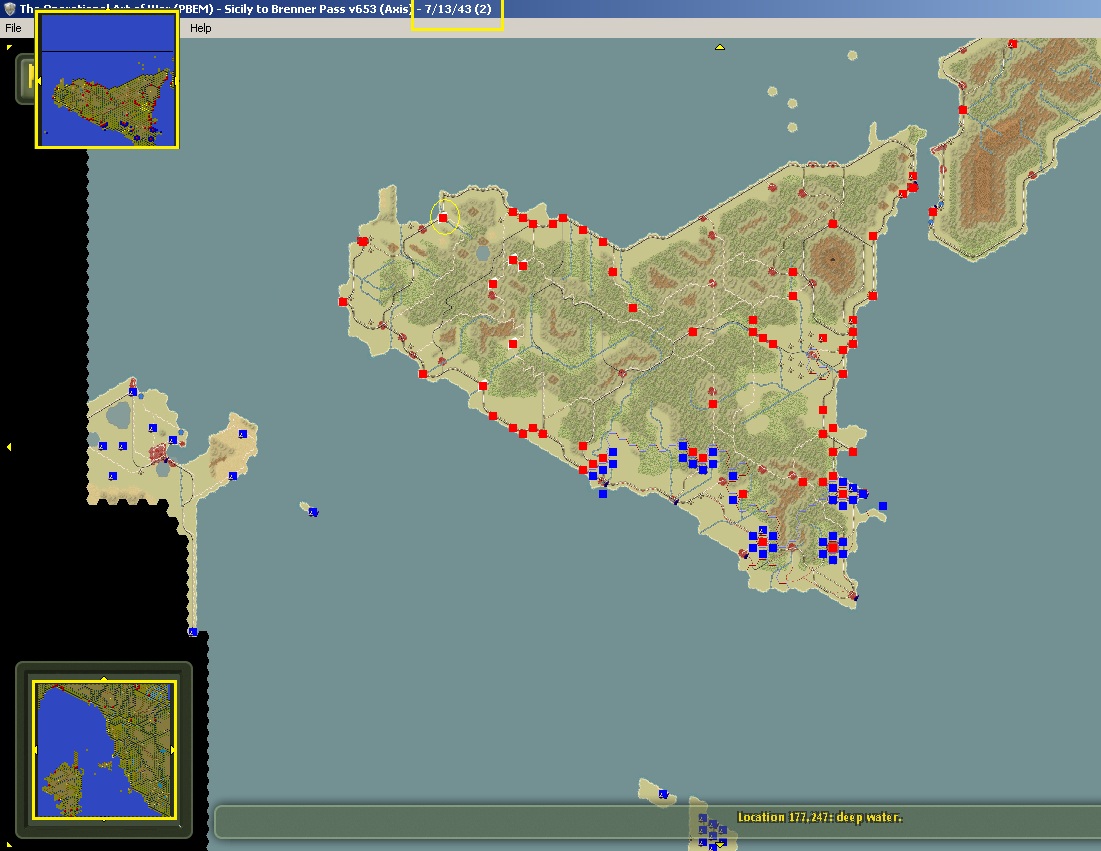Open the Help menu
Screen dimensions: 1101x851
[x=200, y=28]
